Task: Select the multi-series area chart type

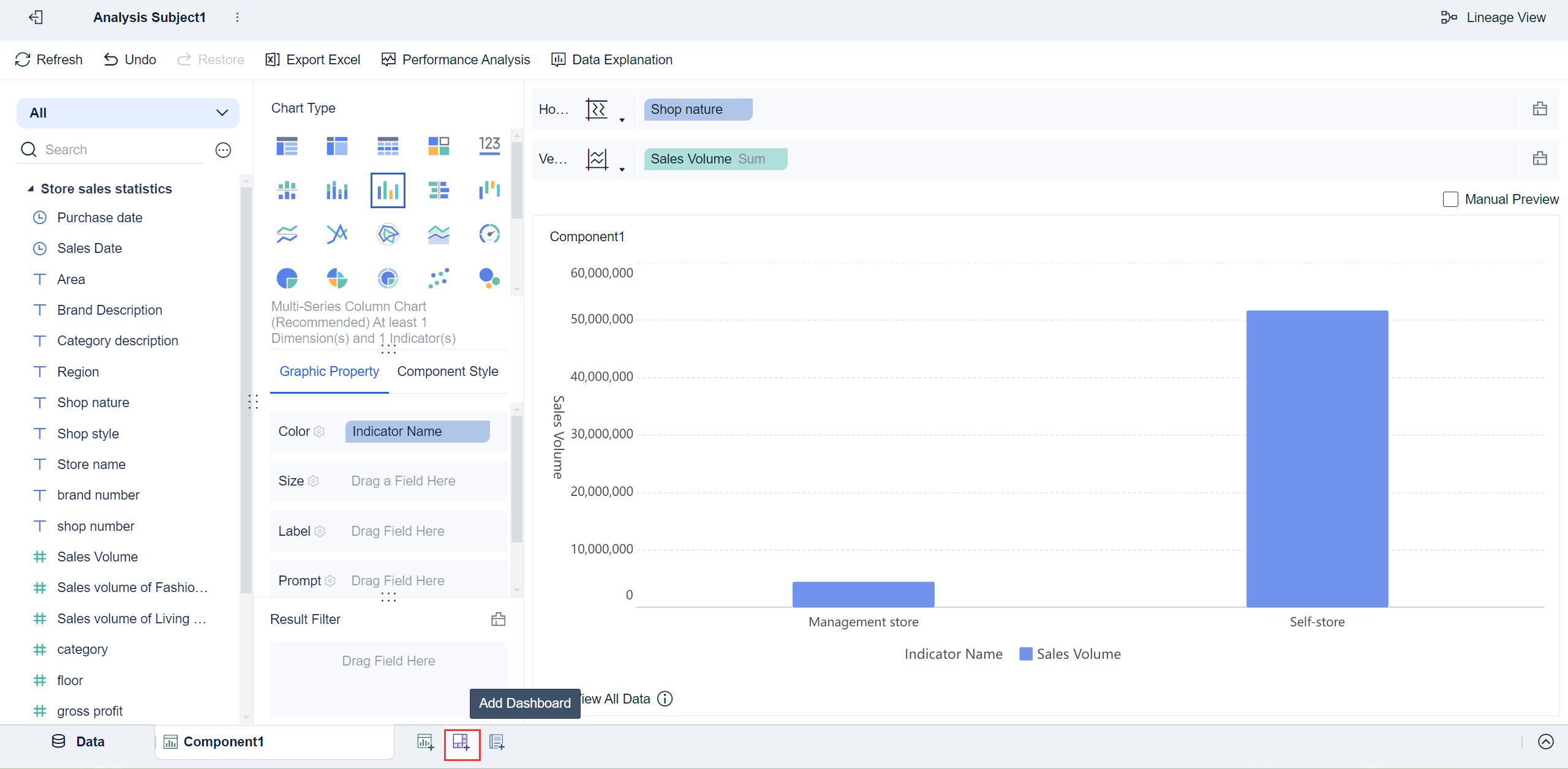Action: coord(438,233)
